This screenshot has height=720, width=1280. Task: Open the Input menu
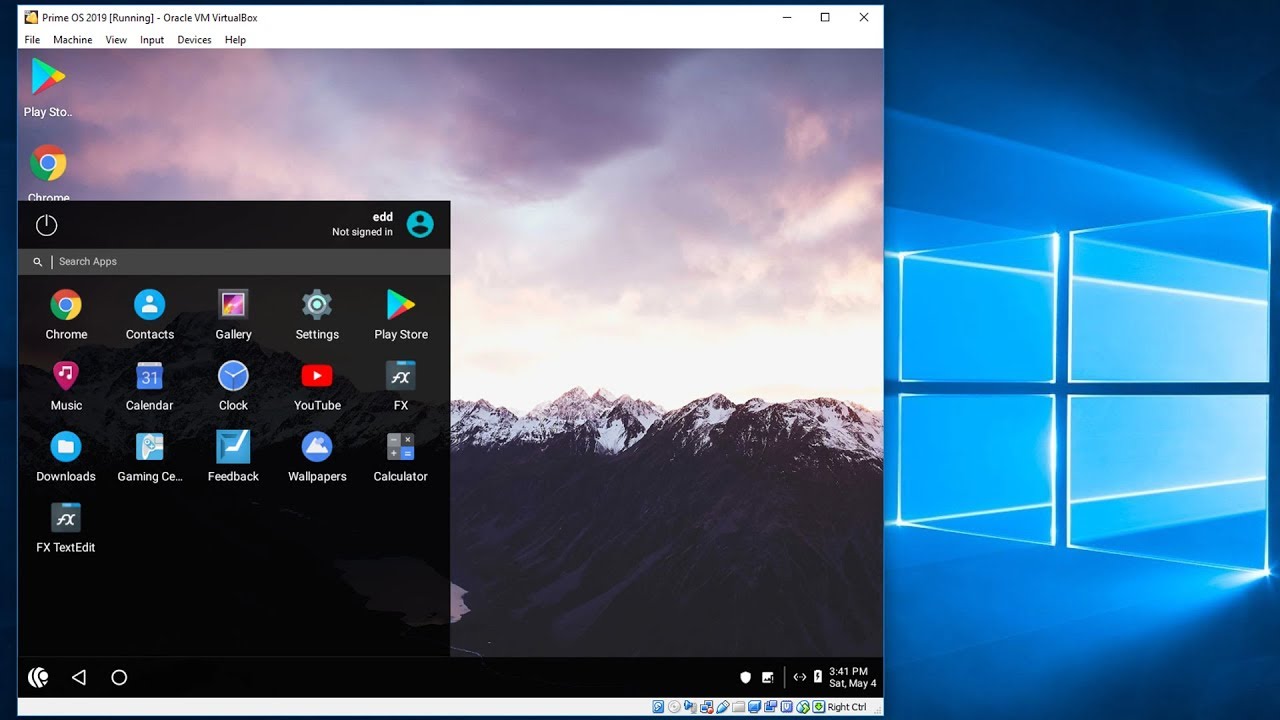click(152, 40)
